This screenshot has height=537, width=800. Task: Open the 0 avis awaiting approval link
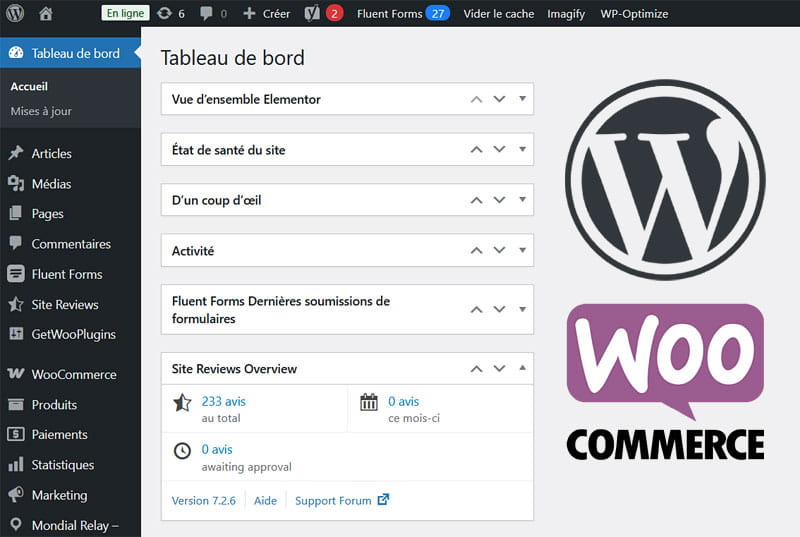[217, 449]
